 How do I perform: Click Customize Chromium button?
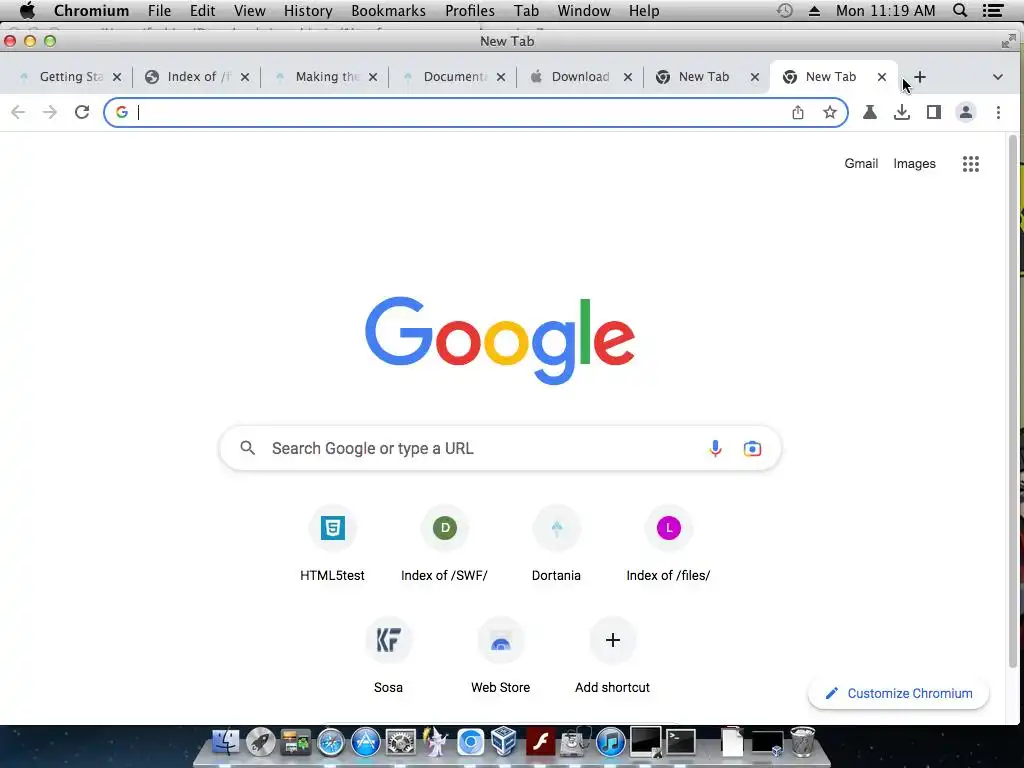pyautogui.click(x=899, y=694)
